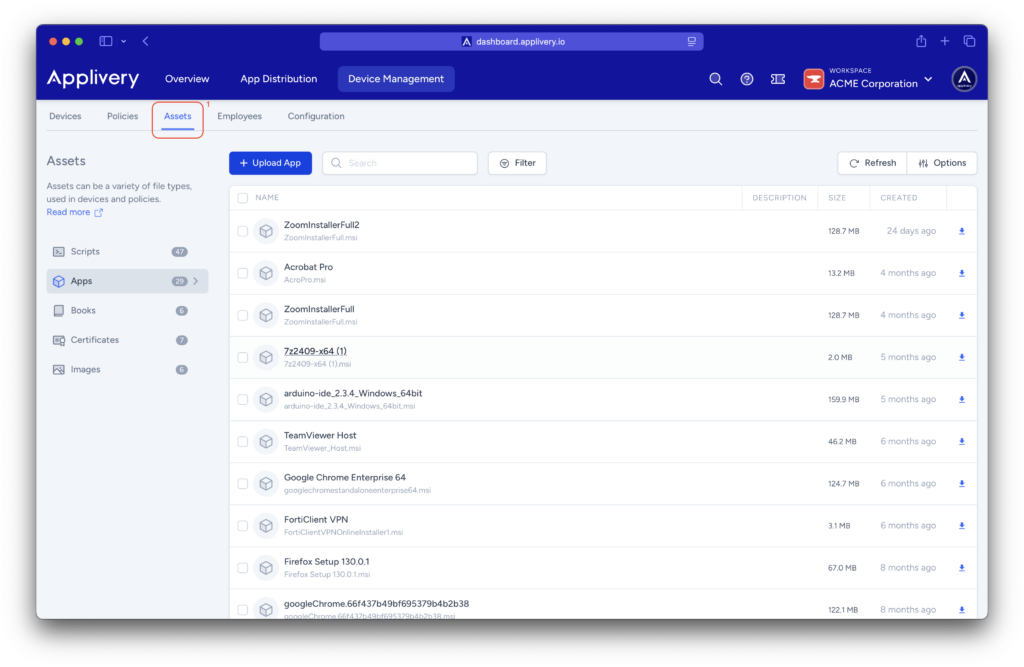Tick checkbox of ZoomInstallerFull, 4 months ago

243,316
